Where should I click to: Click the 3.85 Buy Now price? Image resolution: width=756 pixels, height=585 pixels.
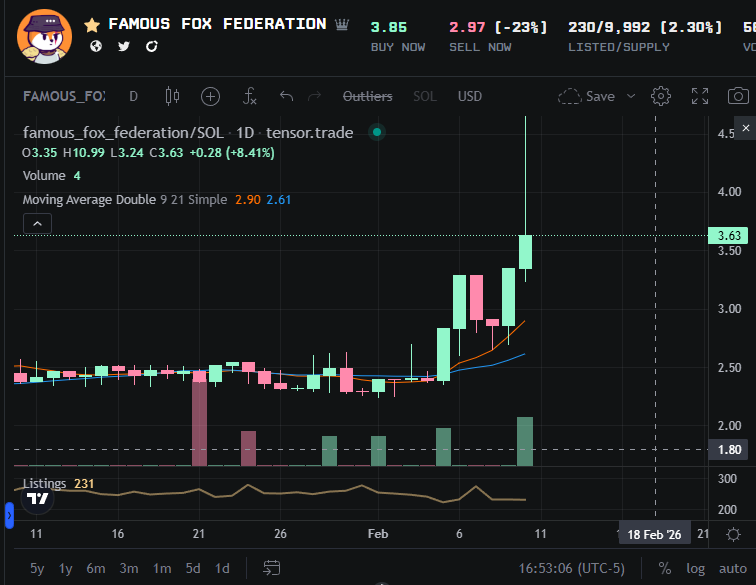coord(389,27)
